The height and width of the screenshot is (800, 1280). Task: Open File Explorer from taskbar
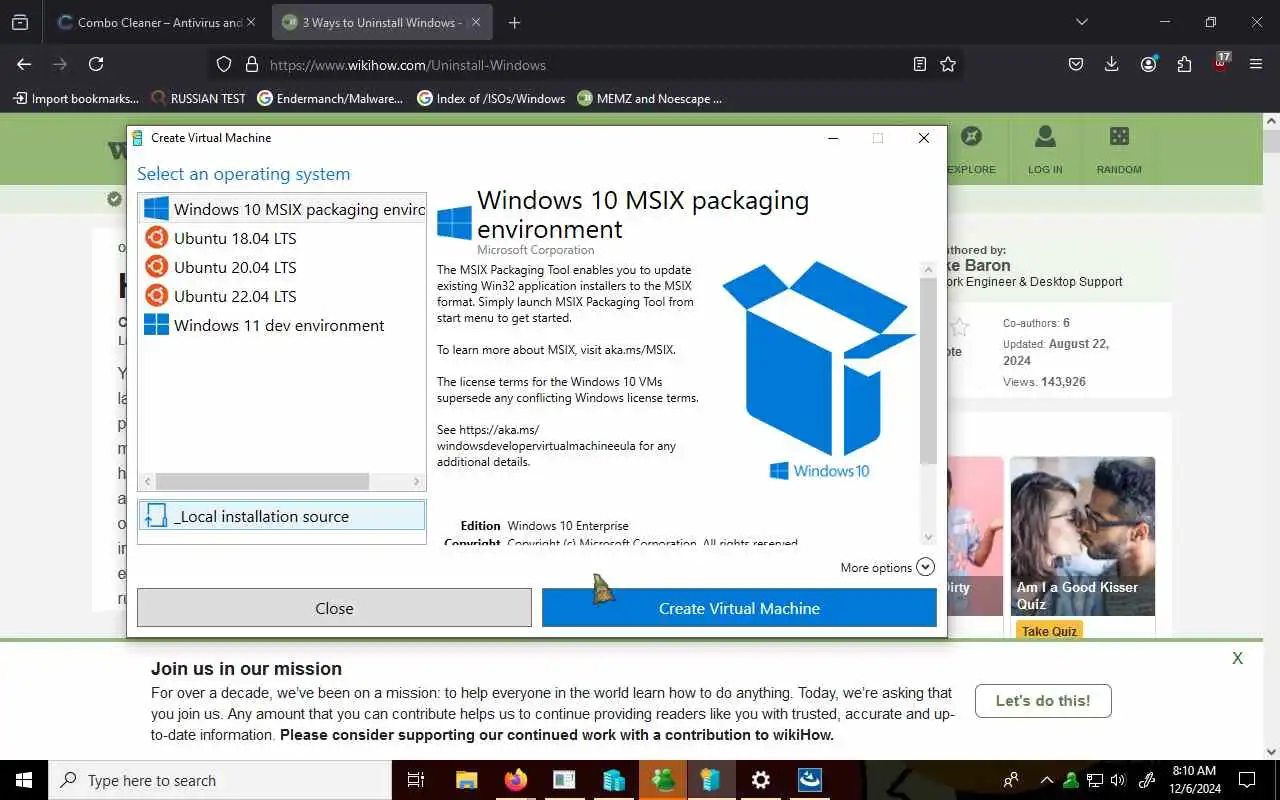point(466,780)
